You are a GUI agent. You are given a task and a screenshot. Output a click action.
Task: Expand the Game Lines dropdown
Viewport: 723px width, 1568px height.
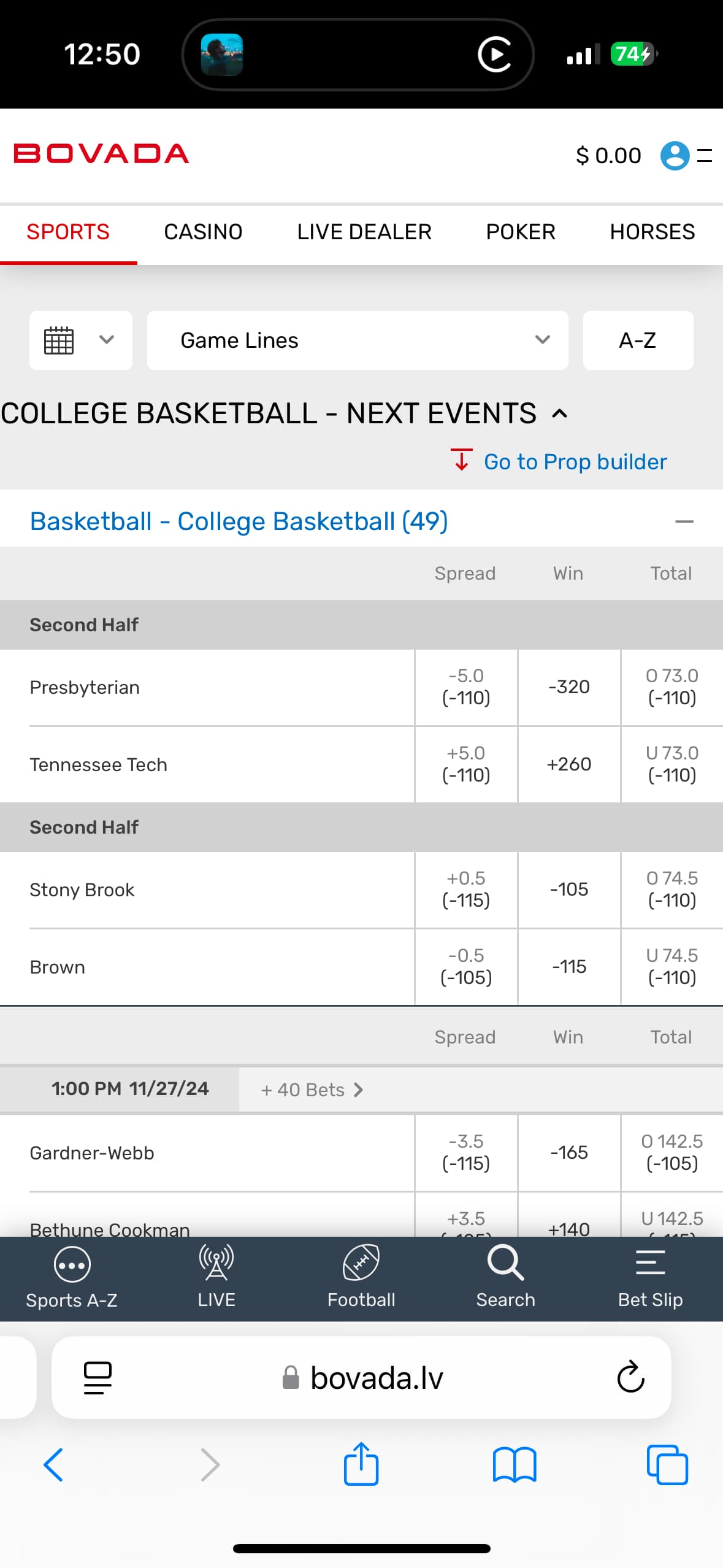(358, 340)
